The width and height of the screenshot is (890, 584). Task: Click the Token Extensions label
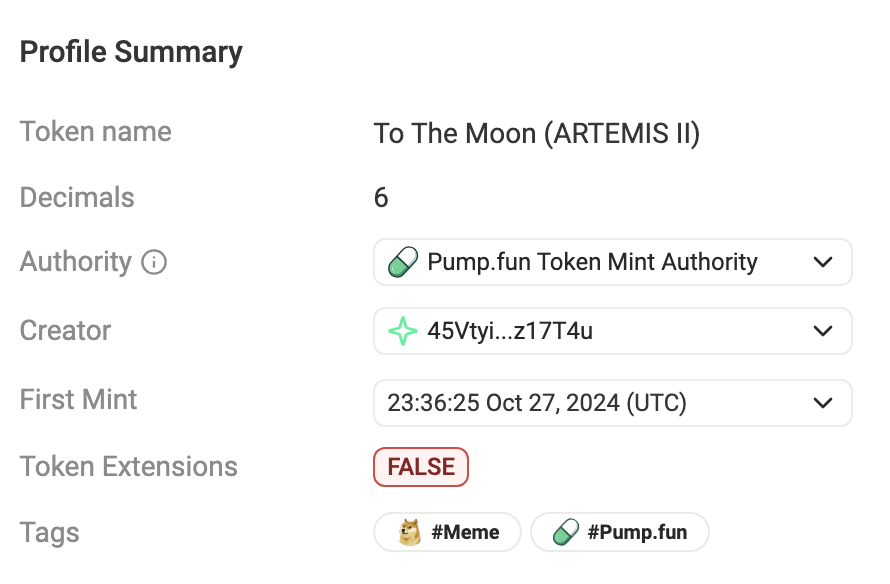pyautogui.click(x=129, y=467)
